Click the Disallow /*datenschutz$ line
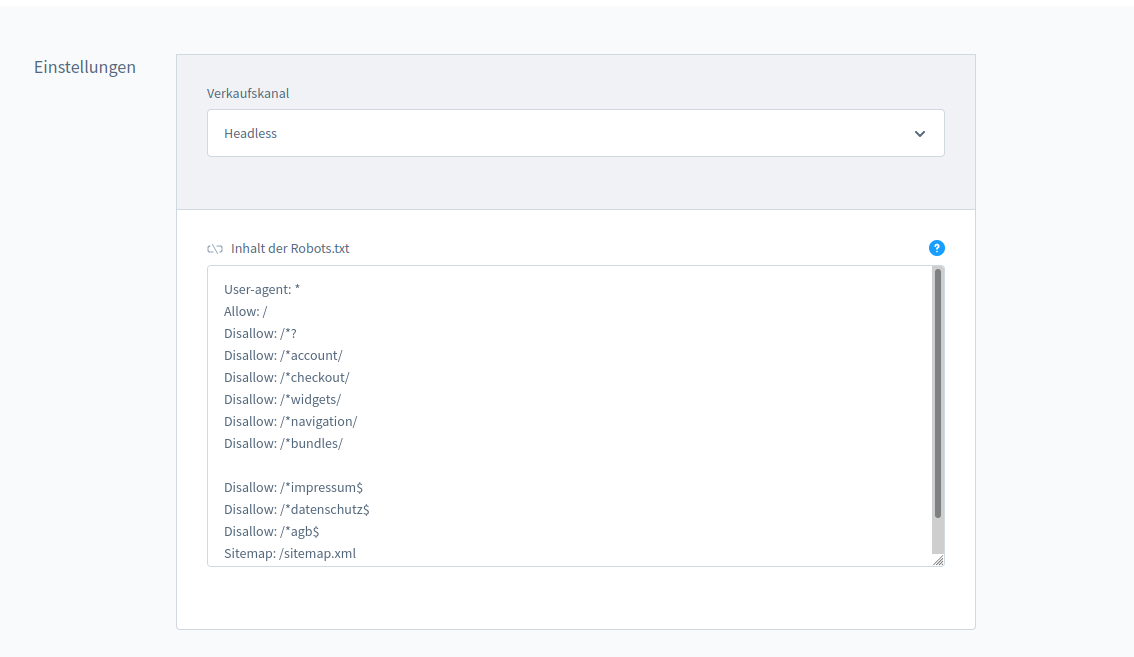The width and height of the screenshot is (1134, 657). (296, 510)
